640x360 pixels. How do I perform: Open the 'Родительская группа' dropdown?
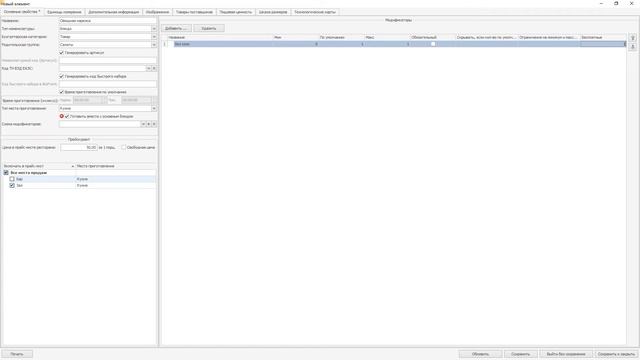pos(154,44)
